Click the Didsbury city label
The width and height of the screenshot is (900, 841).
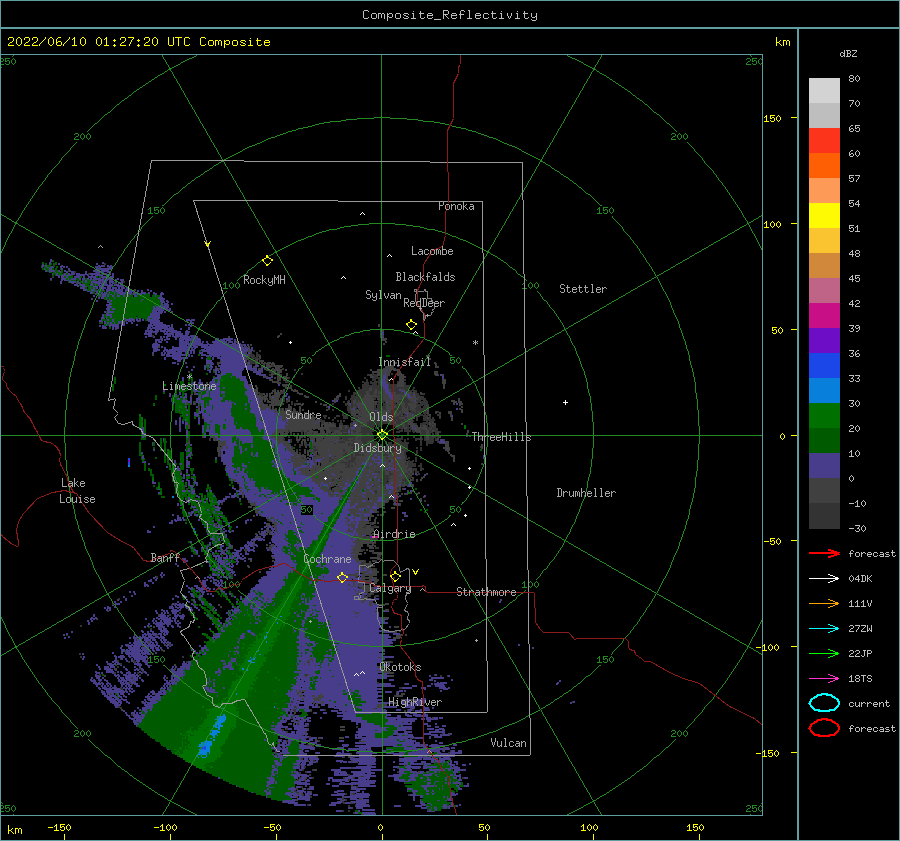378,448
